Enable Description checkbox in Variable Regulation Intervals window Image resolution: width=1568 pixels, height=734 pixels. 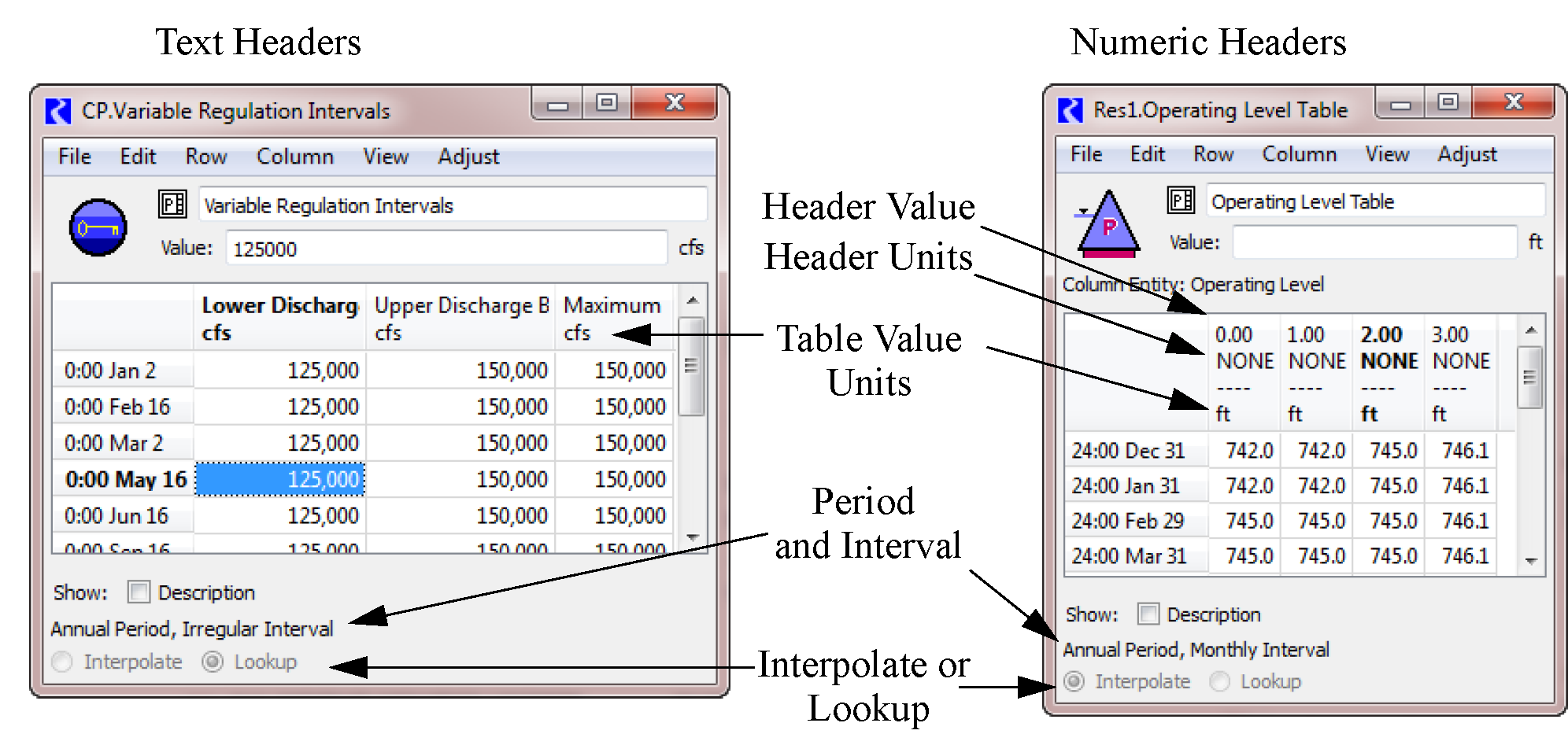(x=139, y=592)
